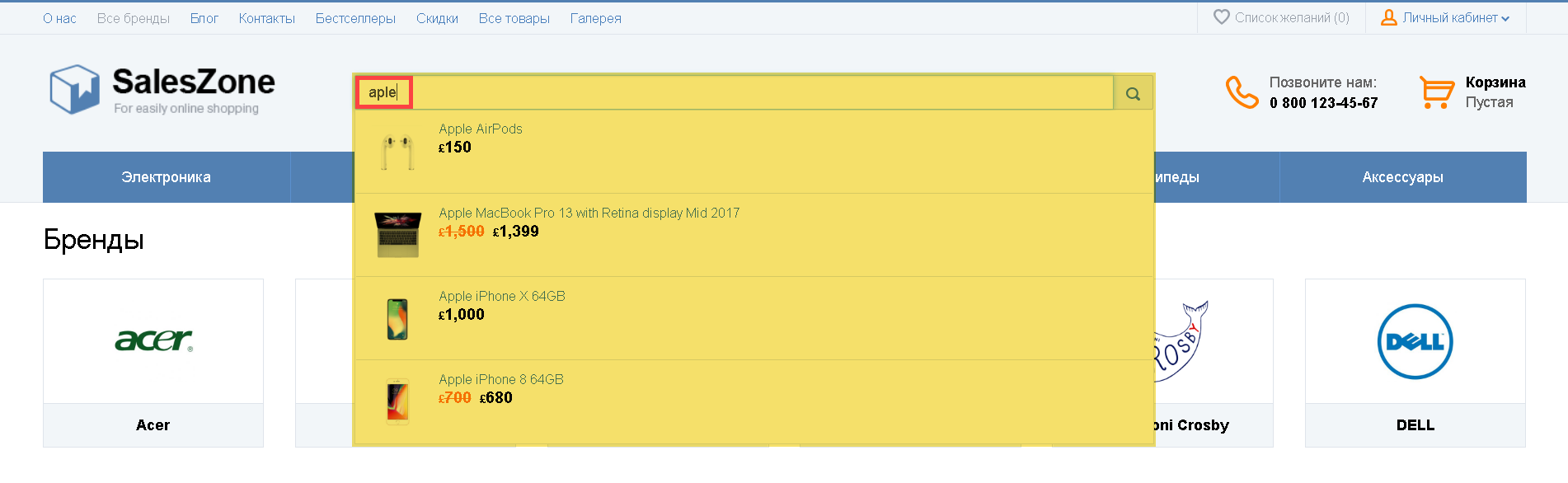Open Список желаний (0)
Screen dimensions: 1568x483
[x=1292, y=17]
